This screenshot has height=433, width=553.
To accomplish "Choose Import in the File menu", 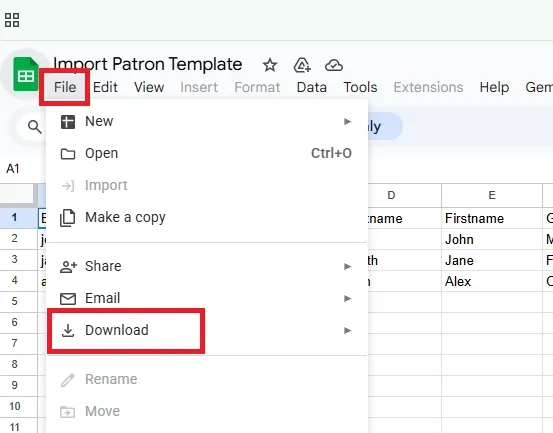I will tap(207, 185).
